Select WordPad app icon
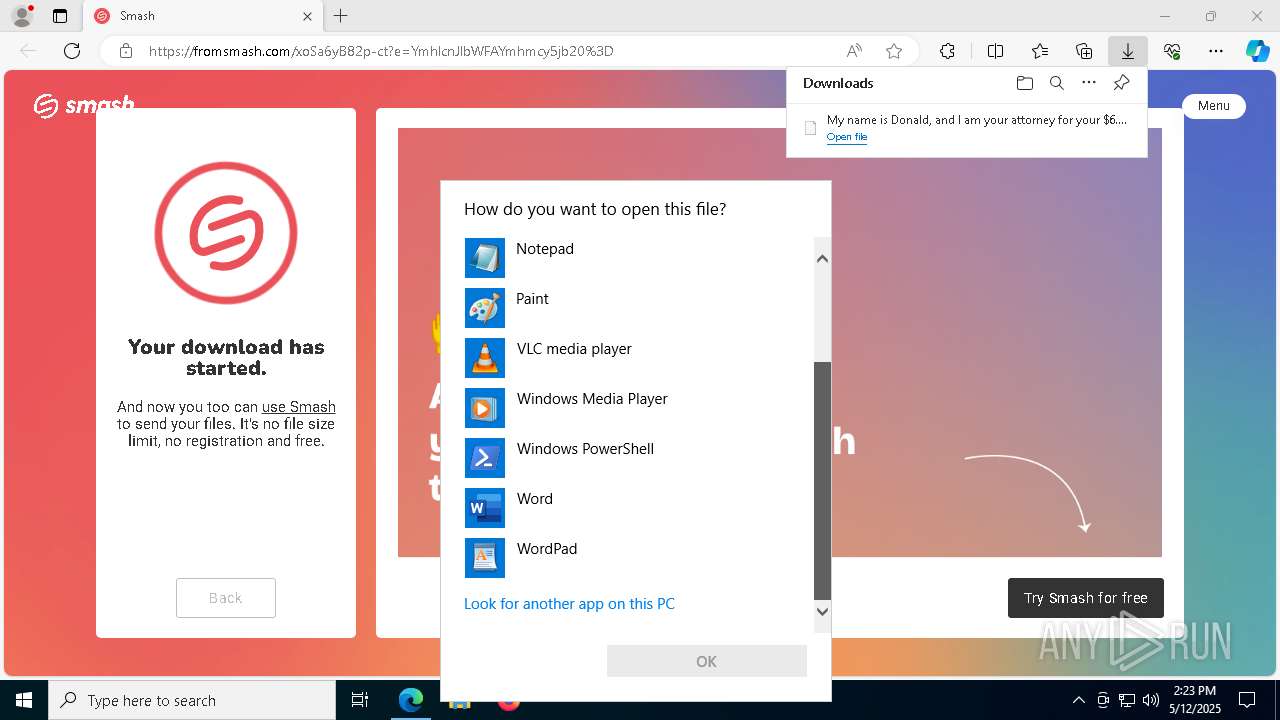This screenshot has width=1280, height=720. [x=485, y=558]
